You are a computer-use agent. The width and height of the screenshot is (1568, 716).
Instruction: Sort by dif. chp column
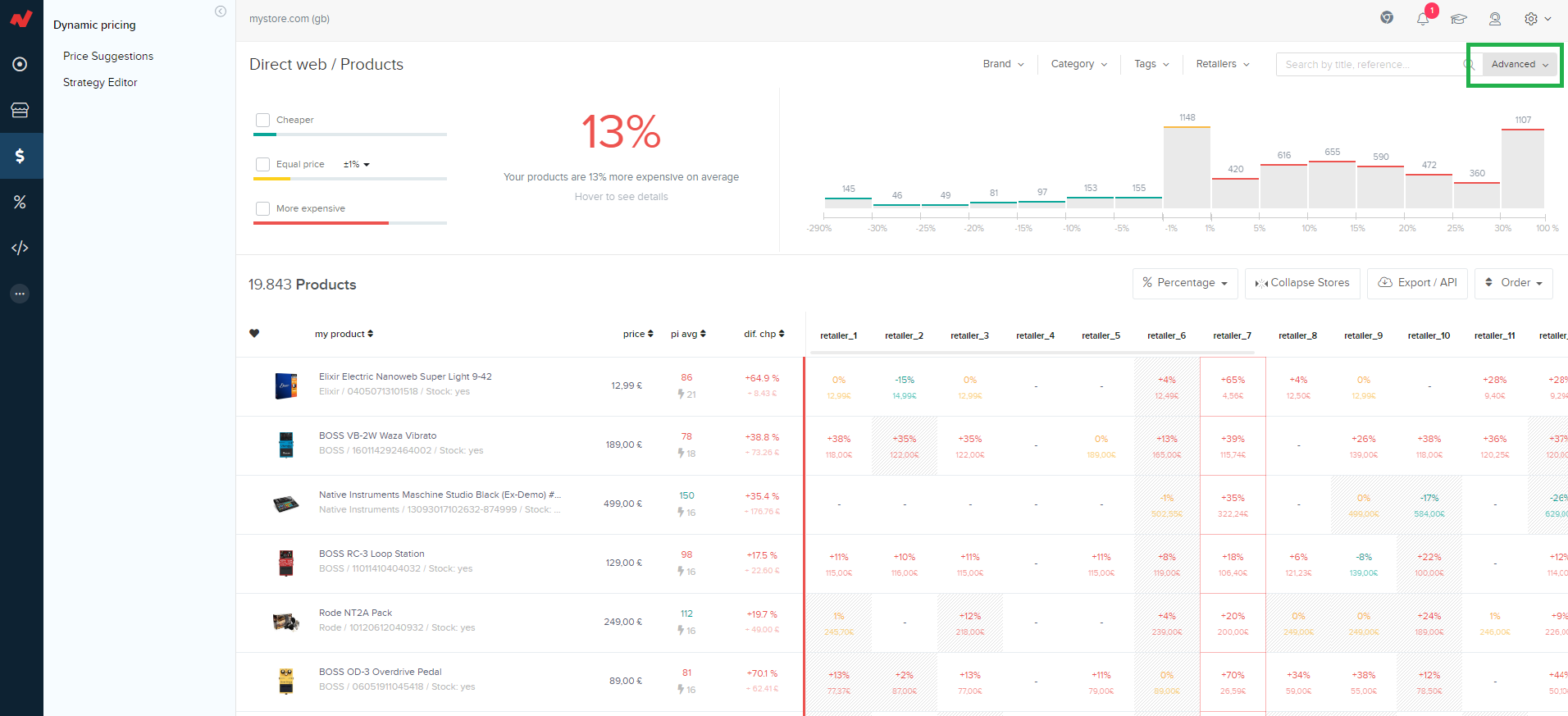coord(764,334)
